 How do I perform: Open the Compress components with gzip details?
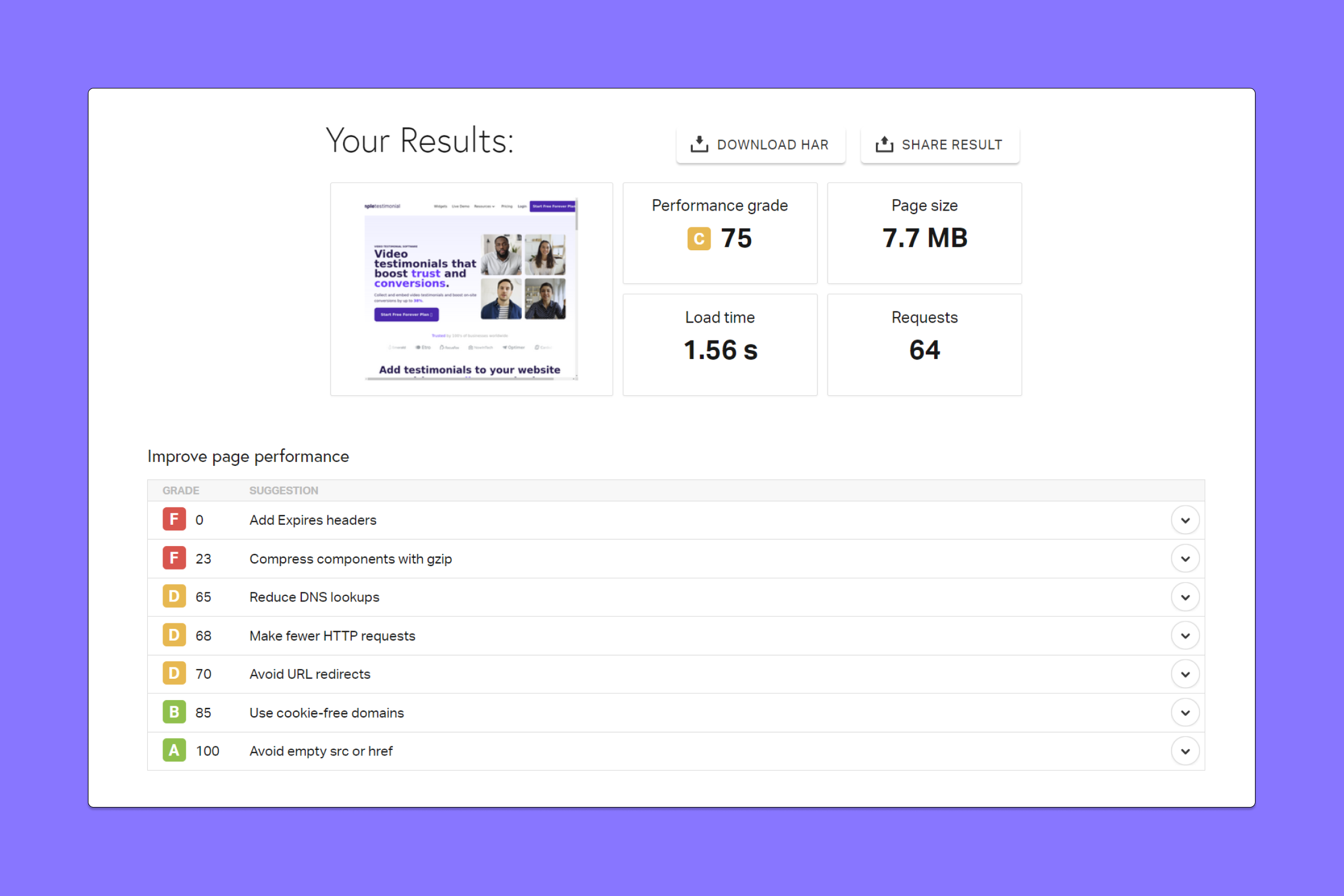pos(1184,559)
